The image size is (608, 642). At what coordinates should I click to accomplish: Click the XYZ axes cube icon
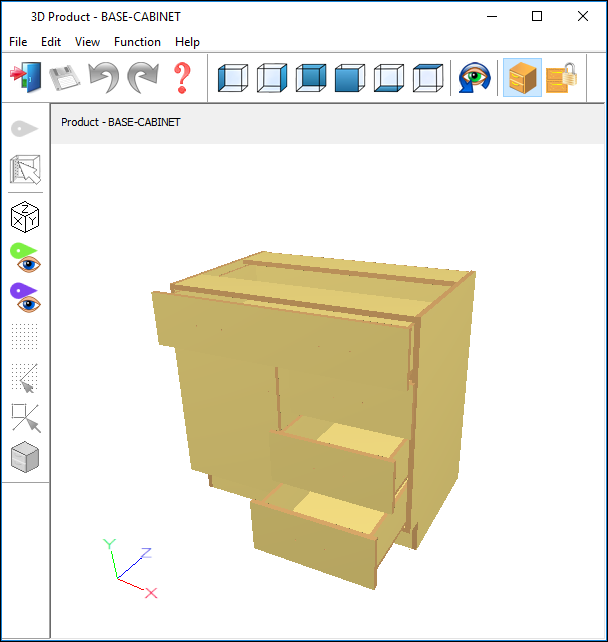click(x=25, y=215)
